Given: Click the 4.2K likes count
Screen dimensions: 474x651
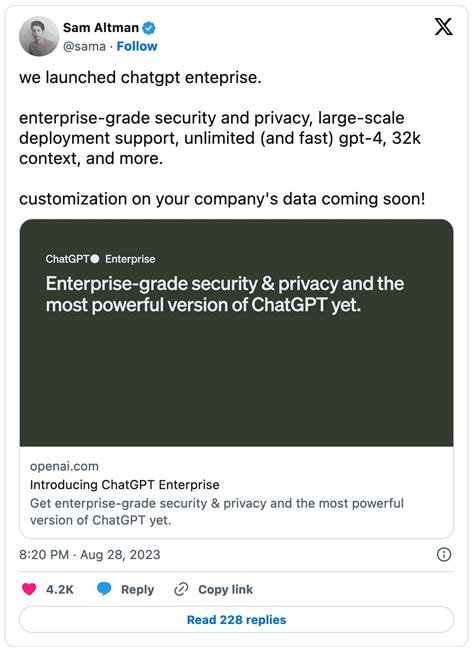Looking at the screenshot, I should (60, 590).
